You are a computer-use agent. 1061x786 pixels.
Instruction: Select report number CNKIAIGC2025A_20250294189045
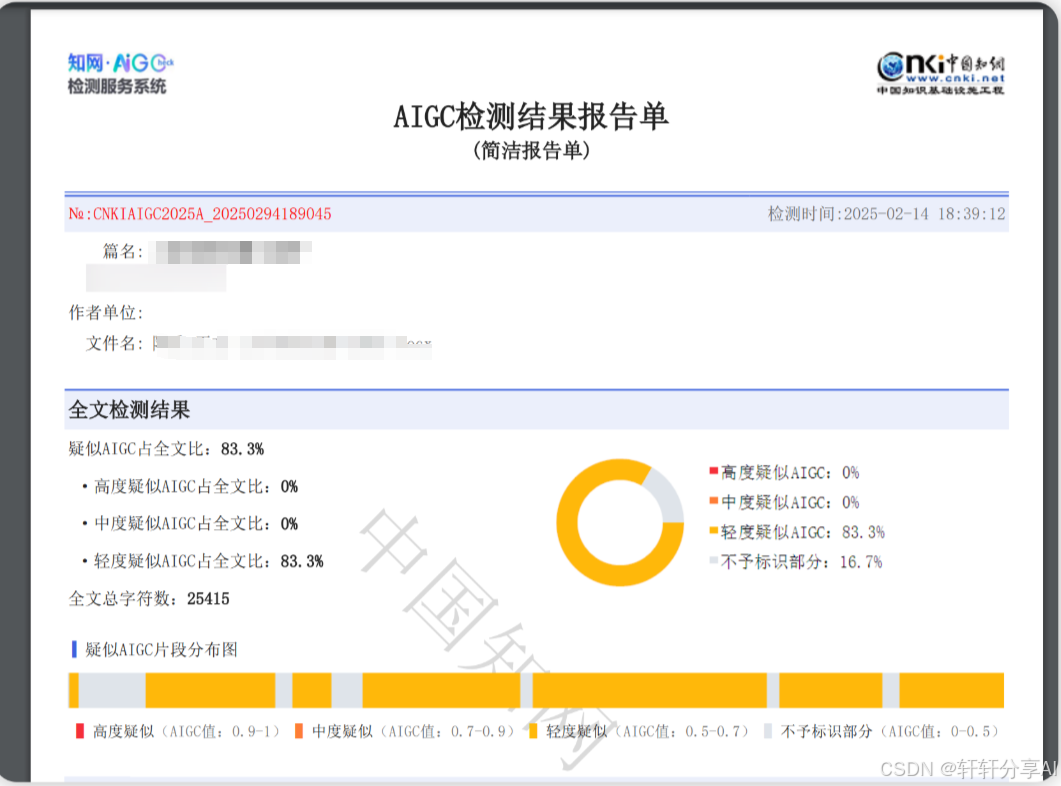pos(212,214)
